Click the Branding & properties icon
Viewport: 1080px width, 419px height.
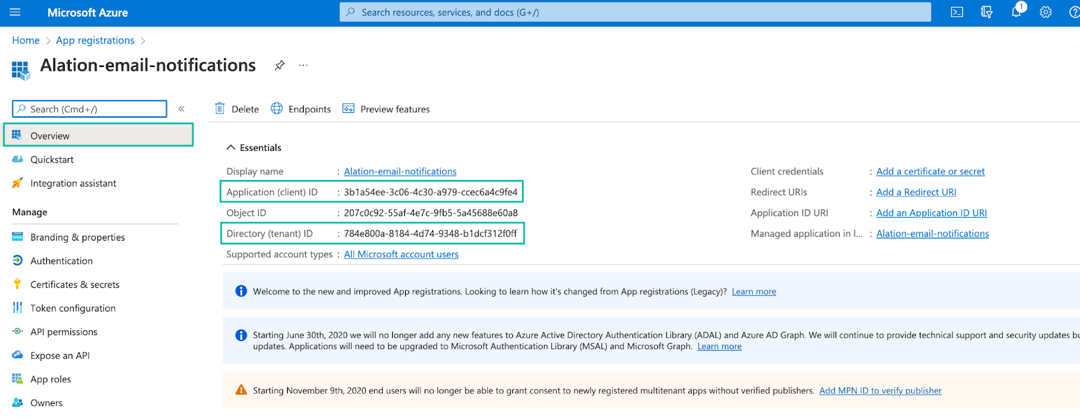(x=18, y=237)
